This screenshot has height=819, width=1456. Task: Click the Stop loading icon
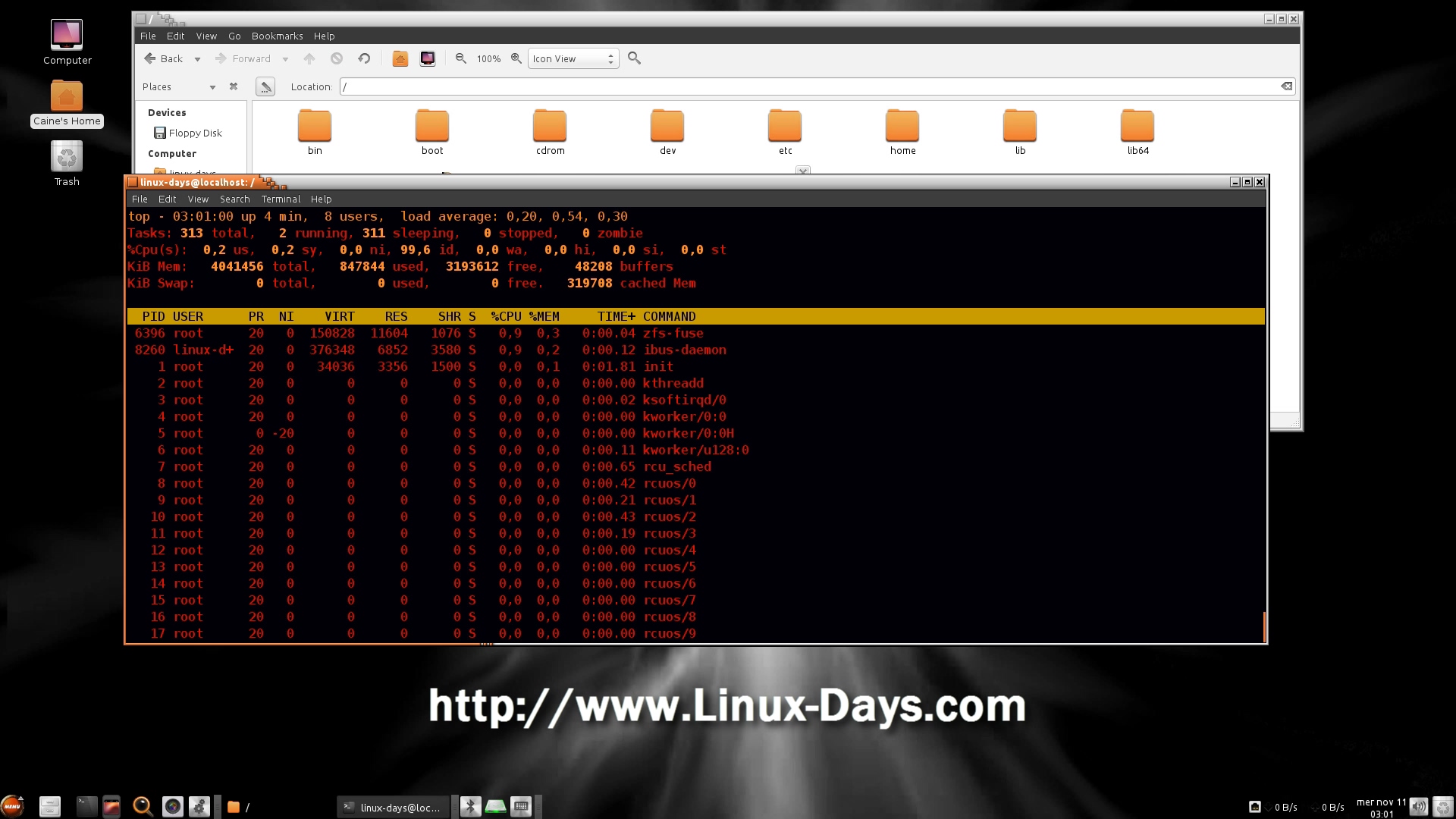pyautogui.click(x=337, y=58)
